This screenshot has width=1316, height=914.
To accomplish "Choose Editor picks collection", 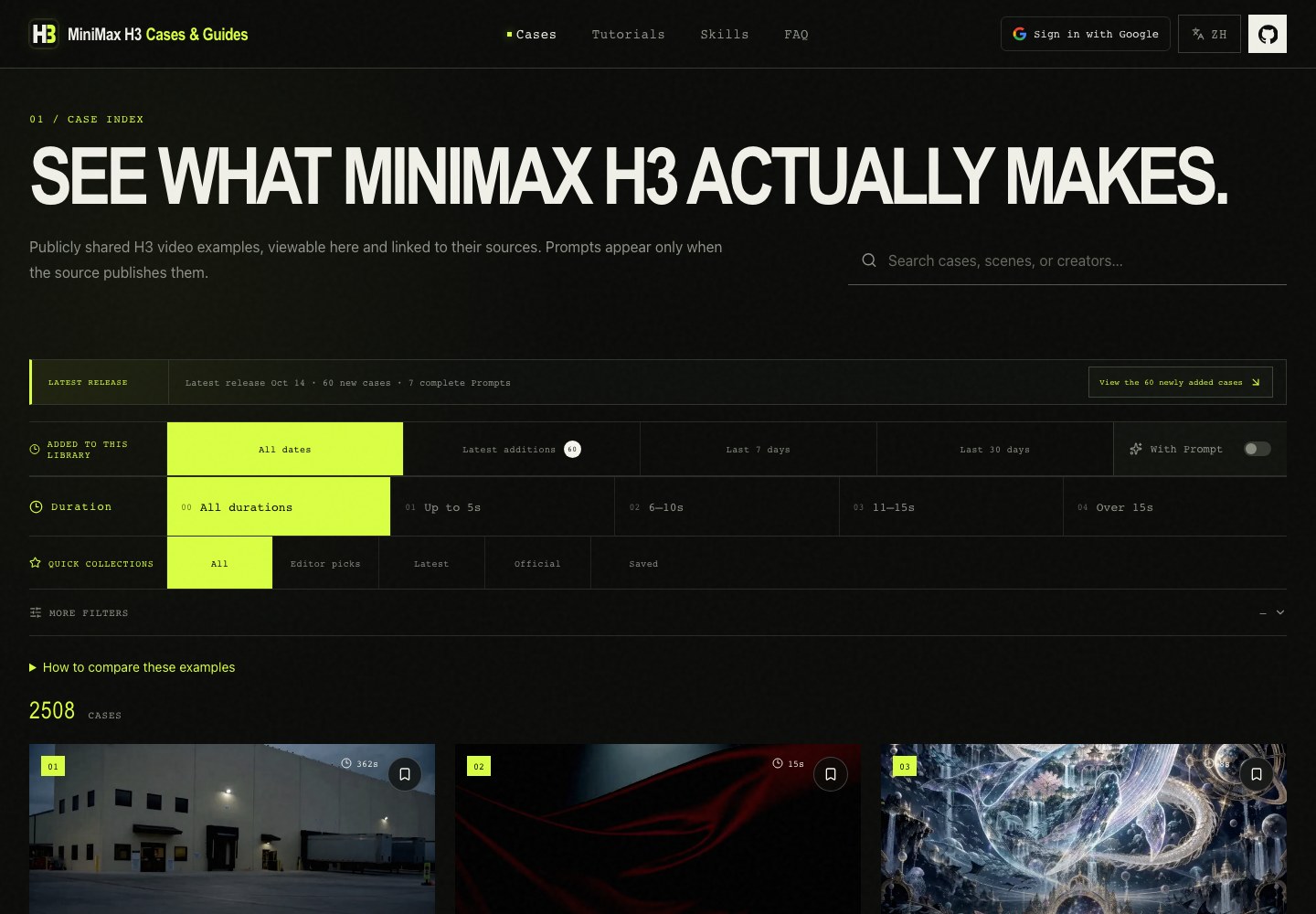I will coord(325,563).
